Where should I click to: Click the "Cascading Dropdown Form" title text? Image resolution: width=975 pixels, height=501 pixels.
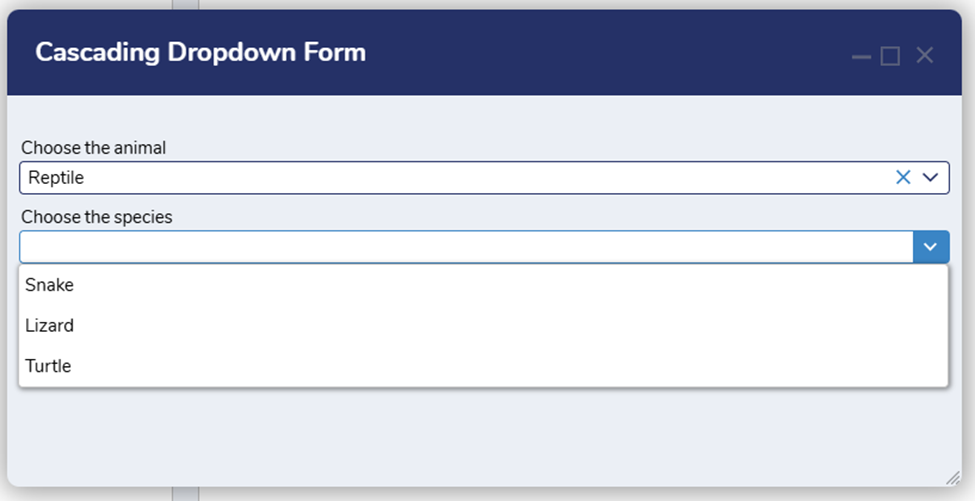[200, 52]
